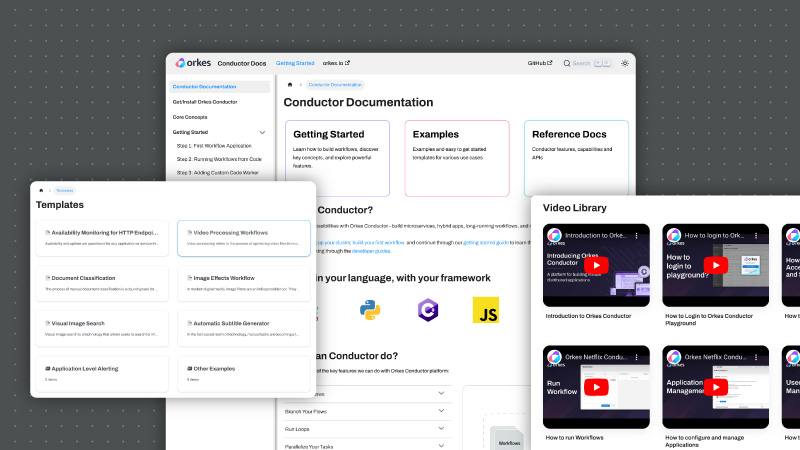
Task: Open Step 2: Running Workflows from Code
Action: tap(219, 159)
